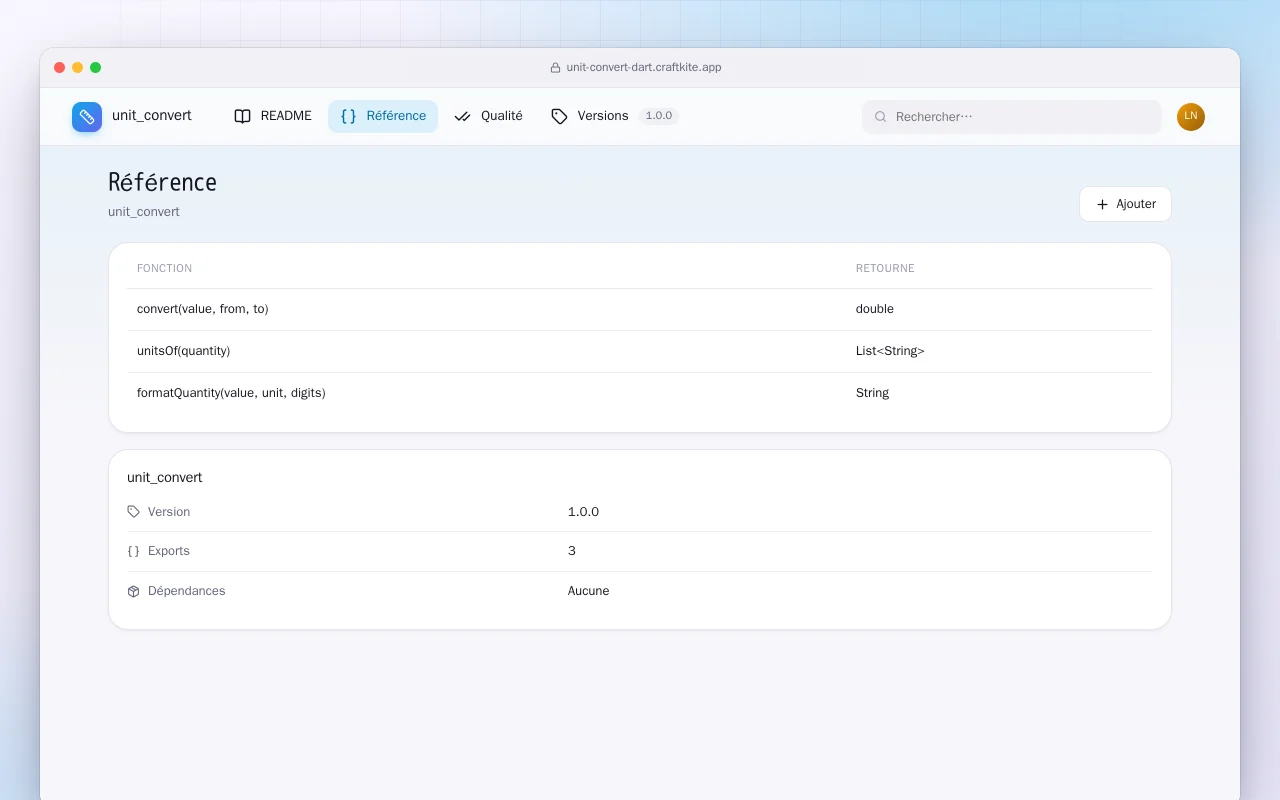Click the Ajouter button
The image size is (1280, 800).
point(1125,204)
